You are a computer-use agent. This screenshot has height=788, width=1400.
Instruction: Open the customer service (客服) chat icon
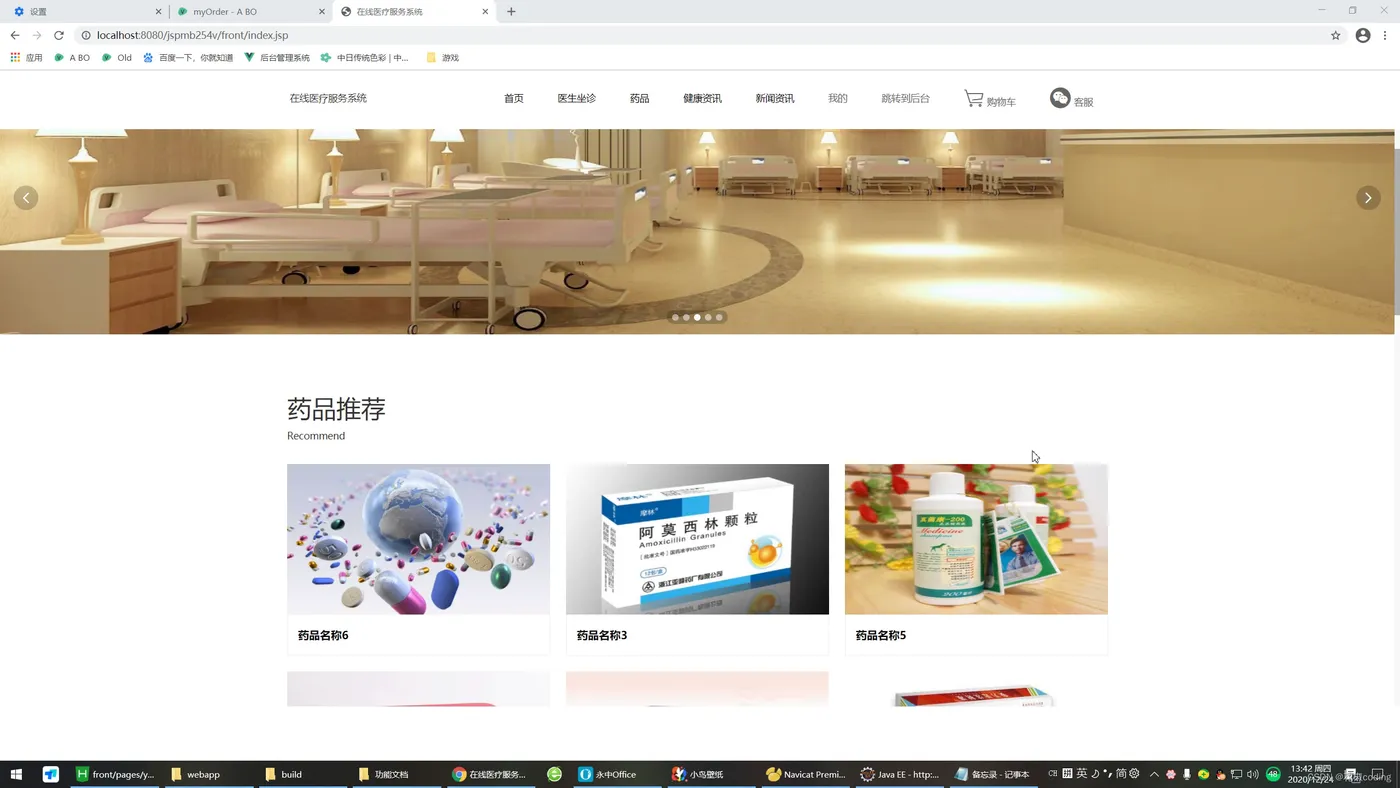coord(1060,98)
